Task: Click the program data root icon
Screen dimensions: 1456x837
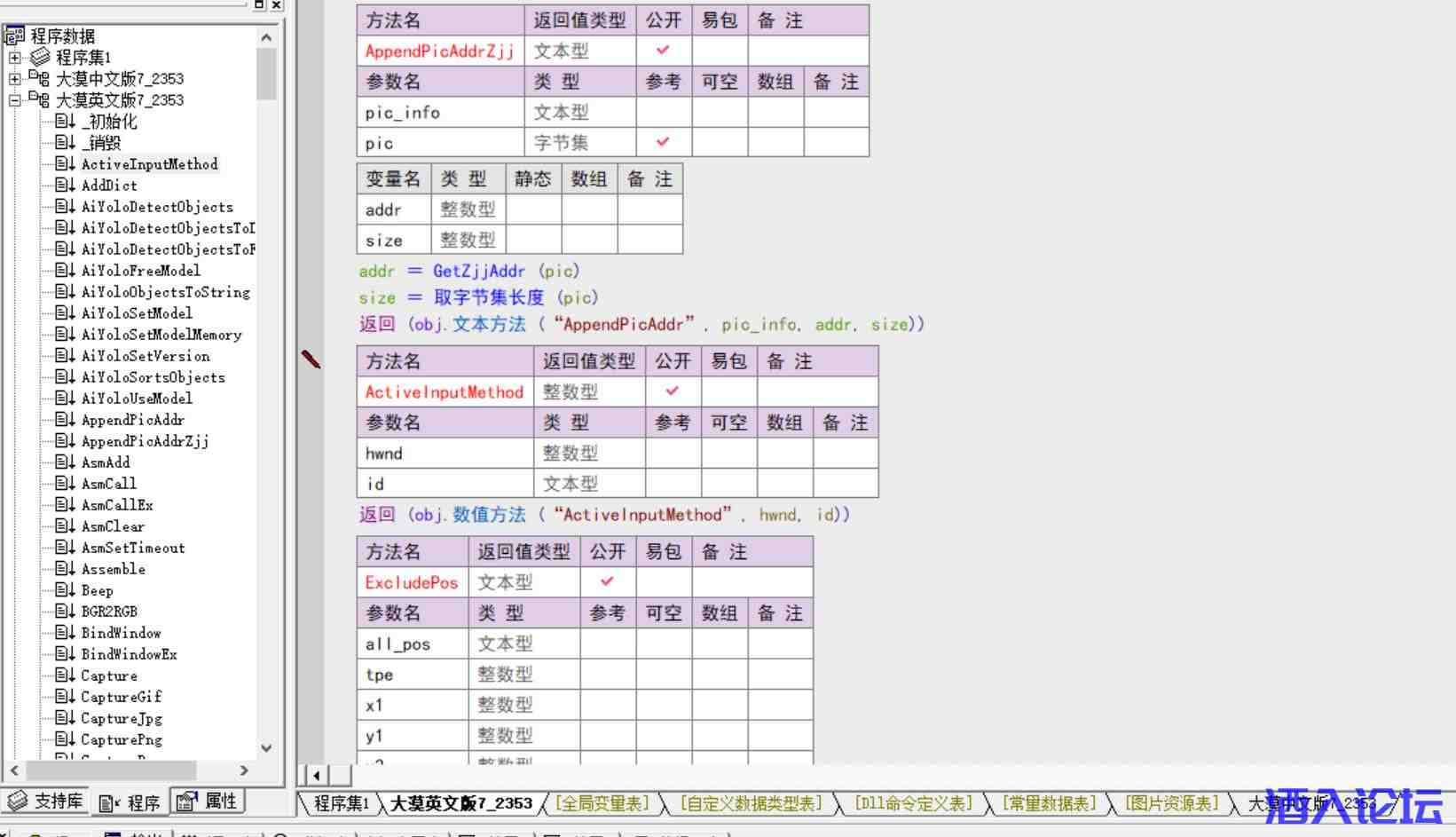Action: pos(14,36)
